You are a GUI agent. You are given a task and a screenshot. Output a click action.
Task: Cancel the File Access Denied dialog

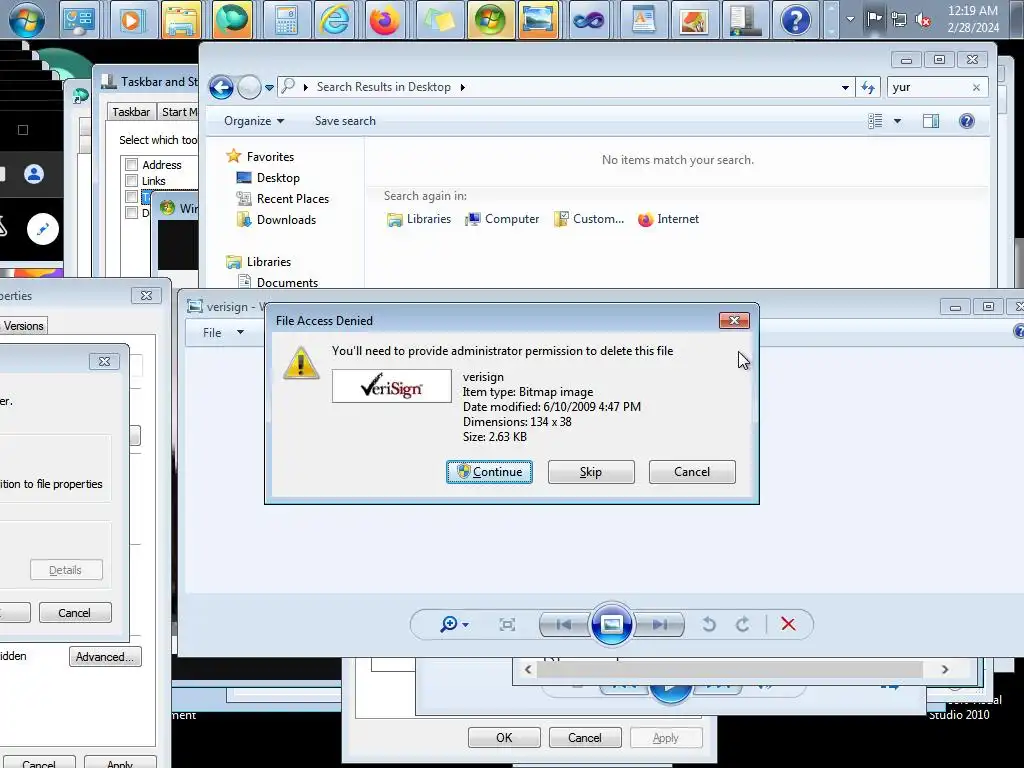[x=692, y=472]
